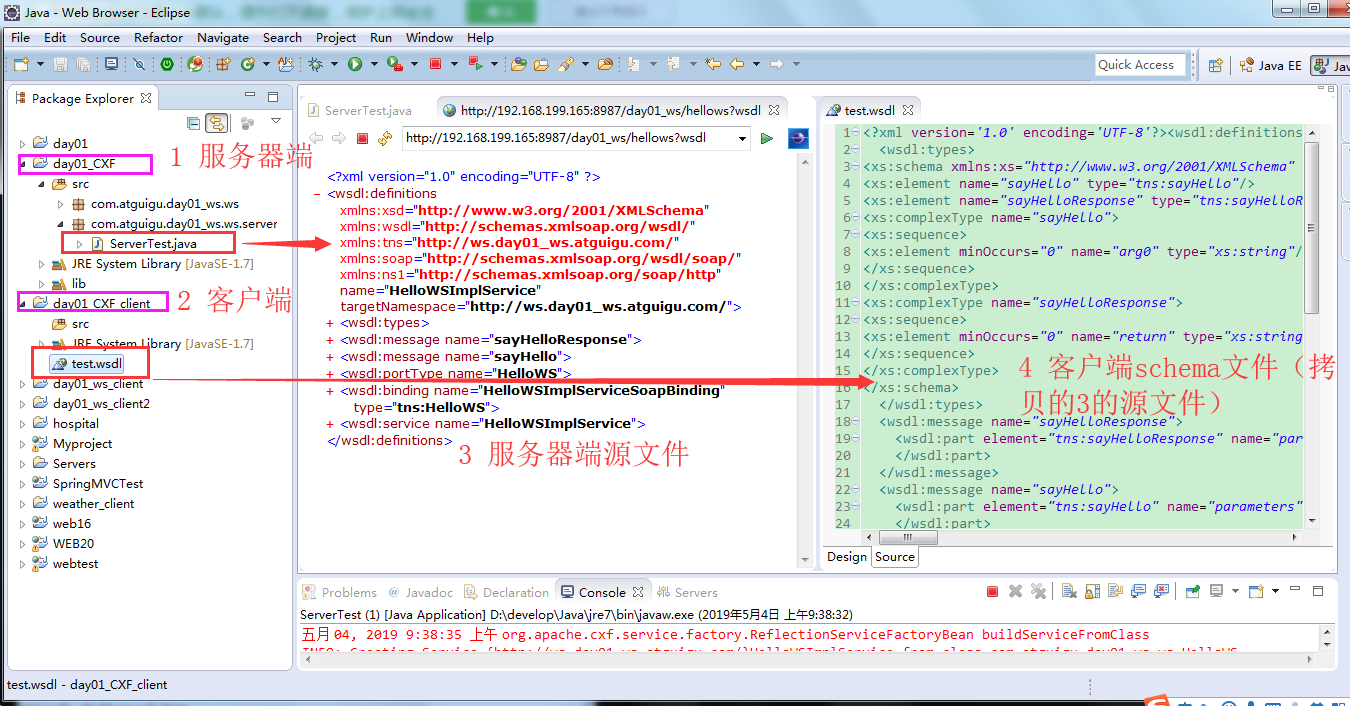Click the Pin Console icon

tap(1192, 592)
